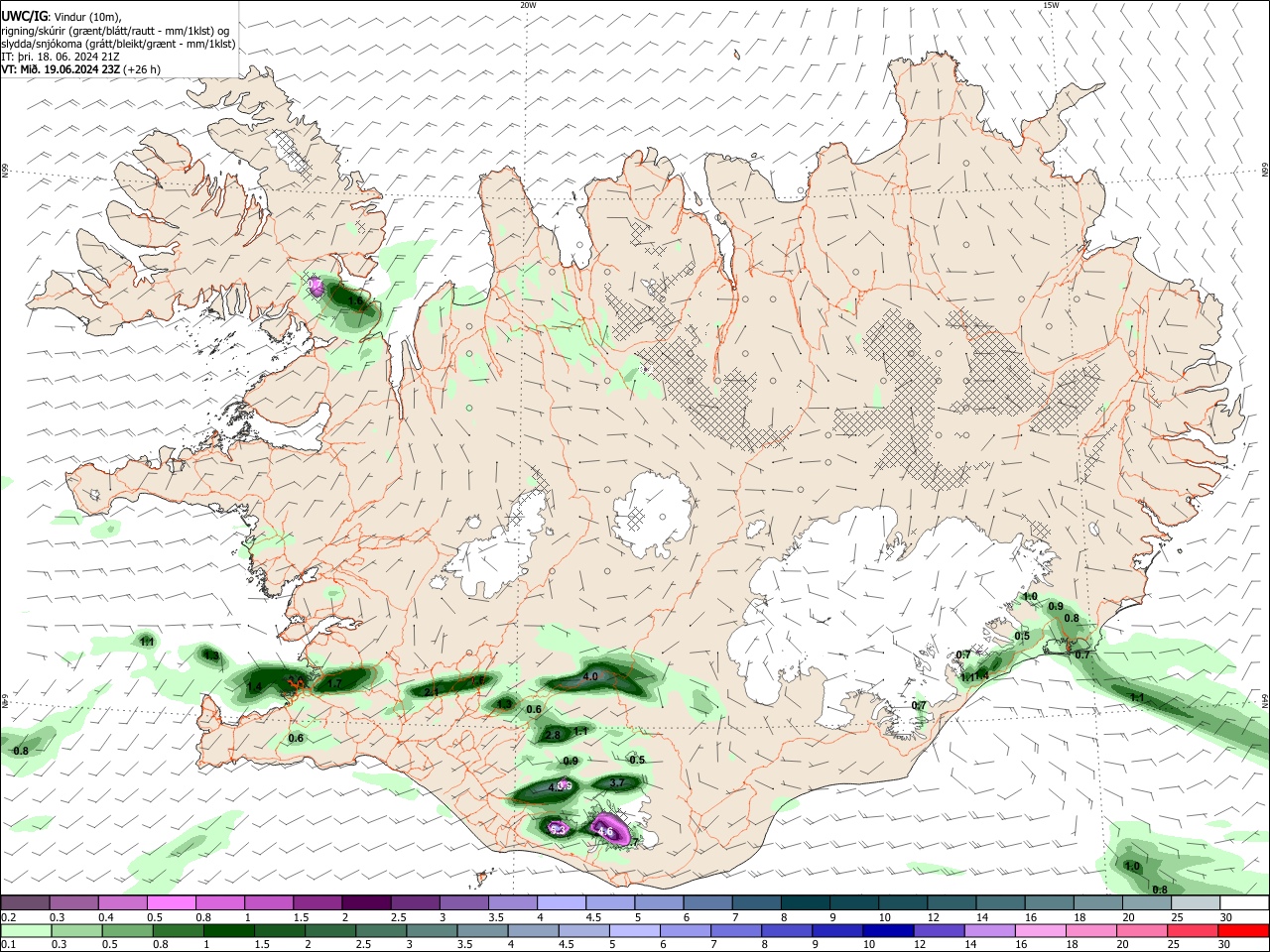Image resolution: width=1270 pixels, height=952 pixels.
Task: Pick the crimson 25–30 swatch, lower legend row
Action: coord(1192,931)
